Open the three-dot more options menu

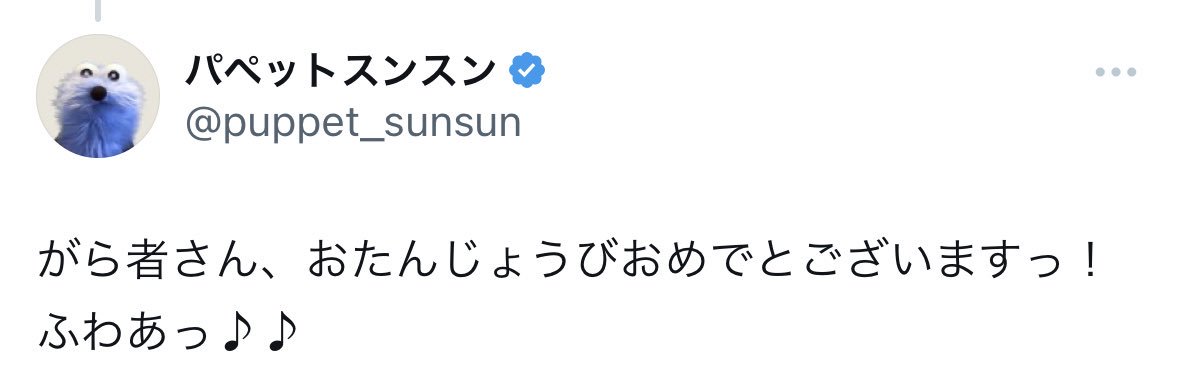pyautogui.click(x=1115, y=73)
